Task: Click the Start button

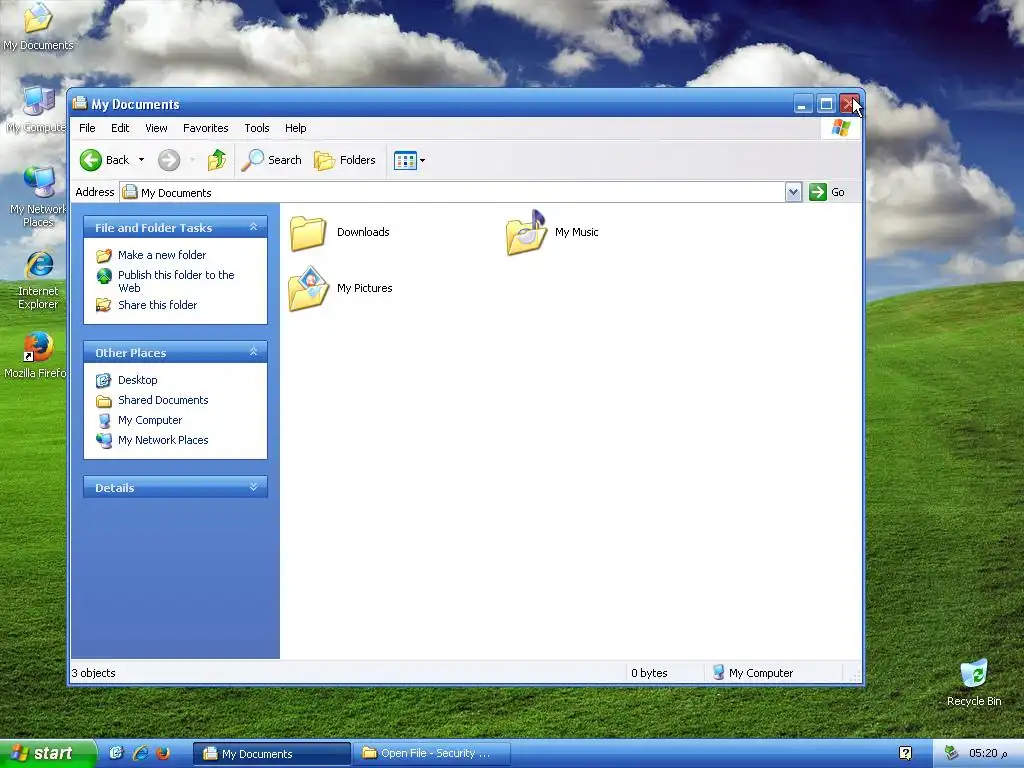Action: coord(47,754)
